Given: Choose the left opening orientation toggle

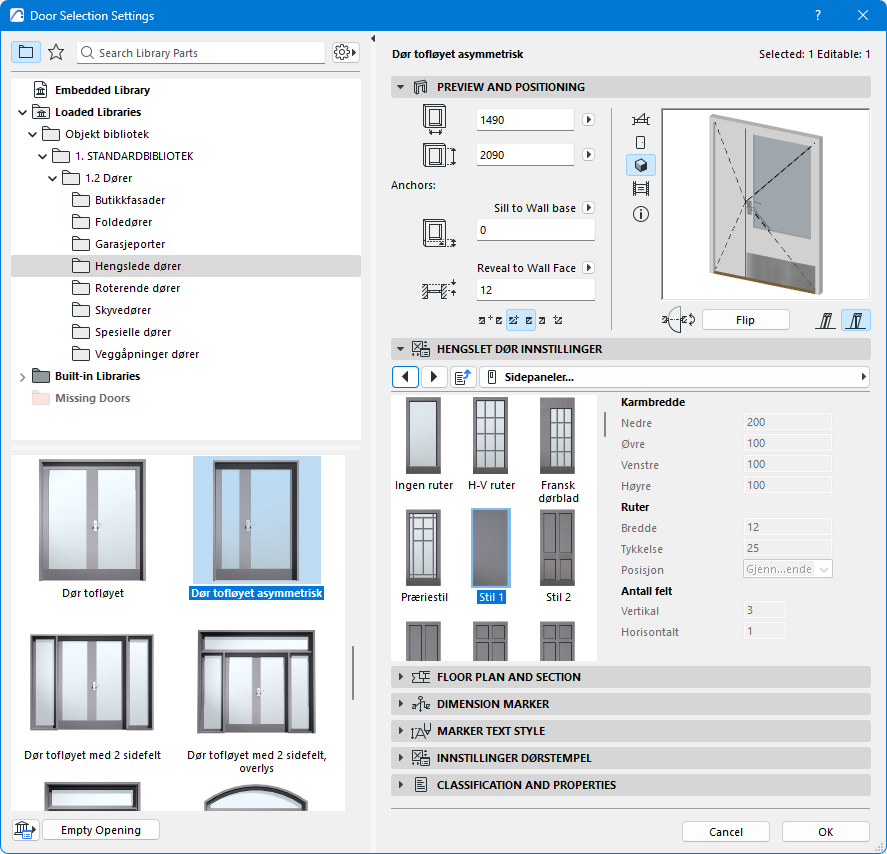Looking at the screenshot, I should tap(825, 320).
